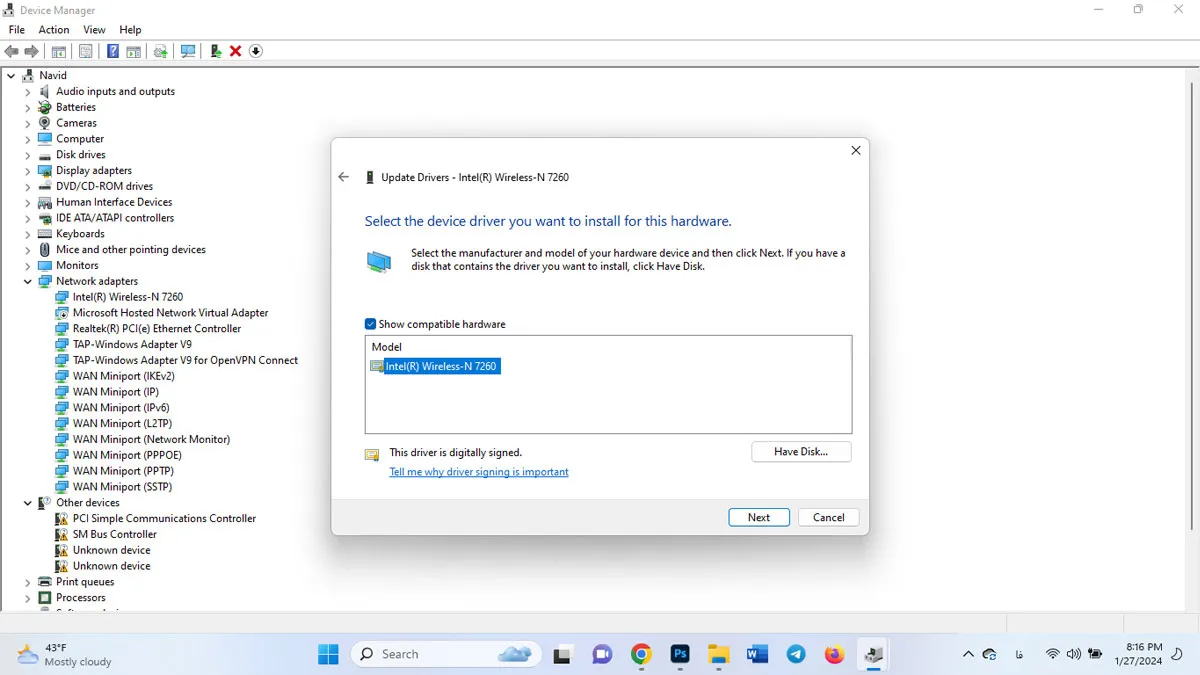
Task: Click the volume speaker tray icon
Action: click(1073, 654)
